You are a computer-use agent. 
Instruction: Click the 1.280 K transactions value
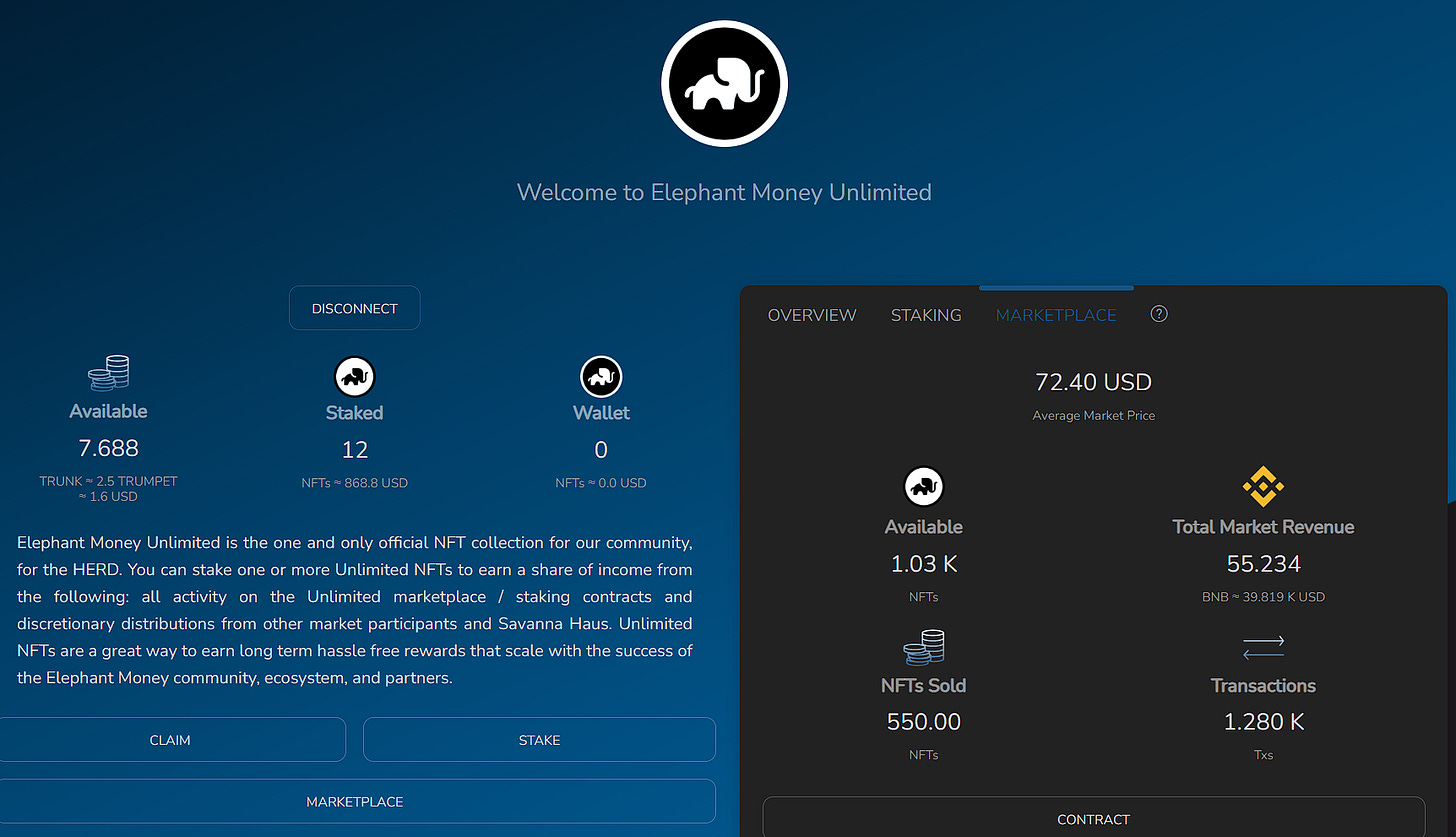(1263, 721)
